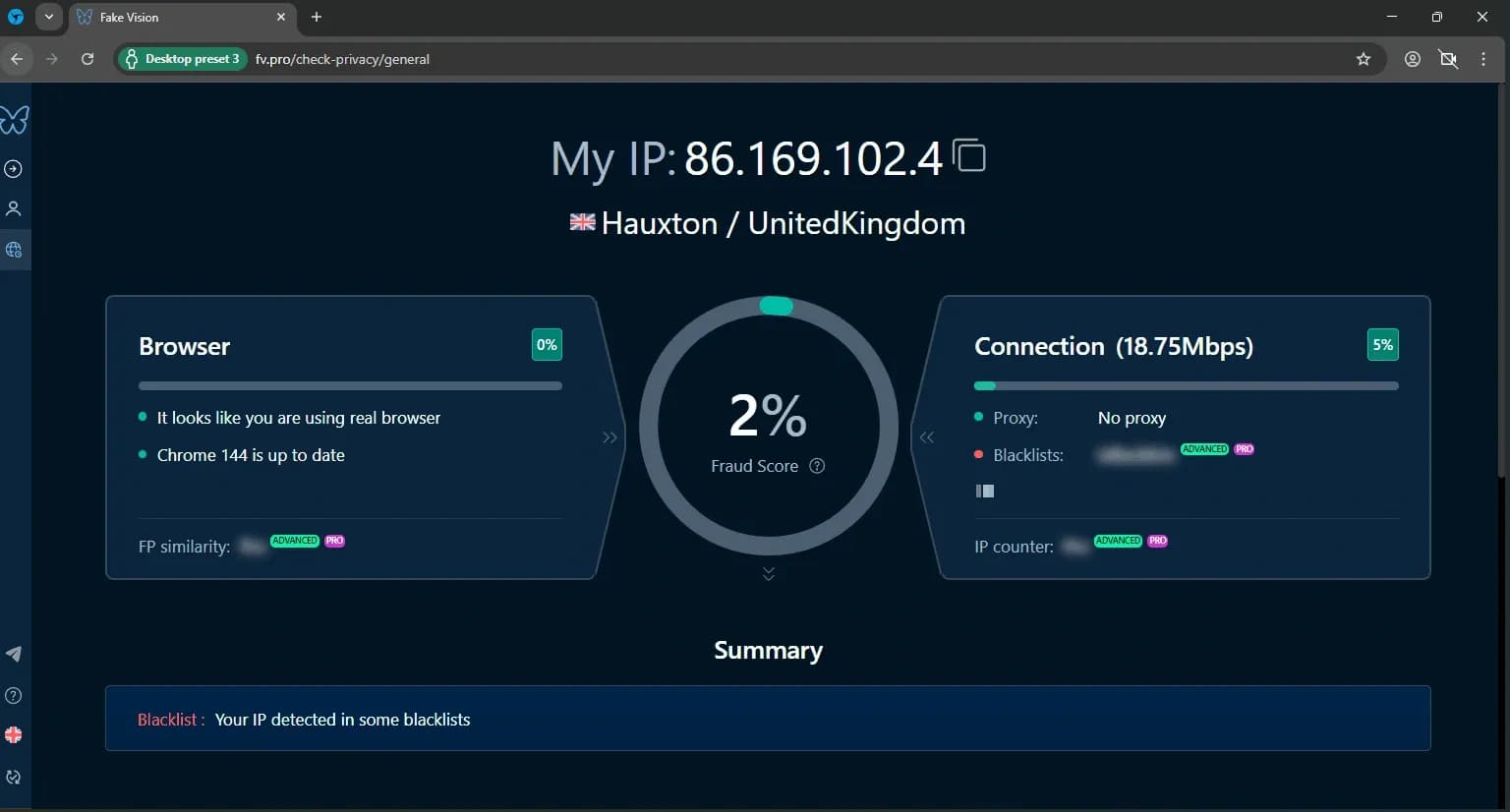Click the Fake Vision butterfly logo

pos(14,119)
